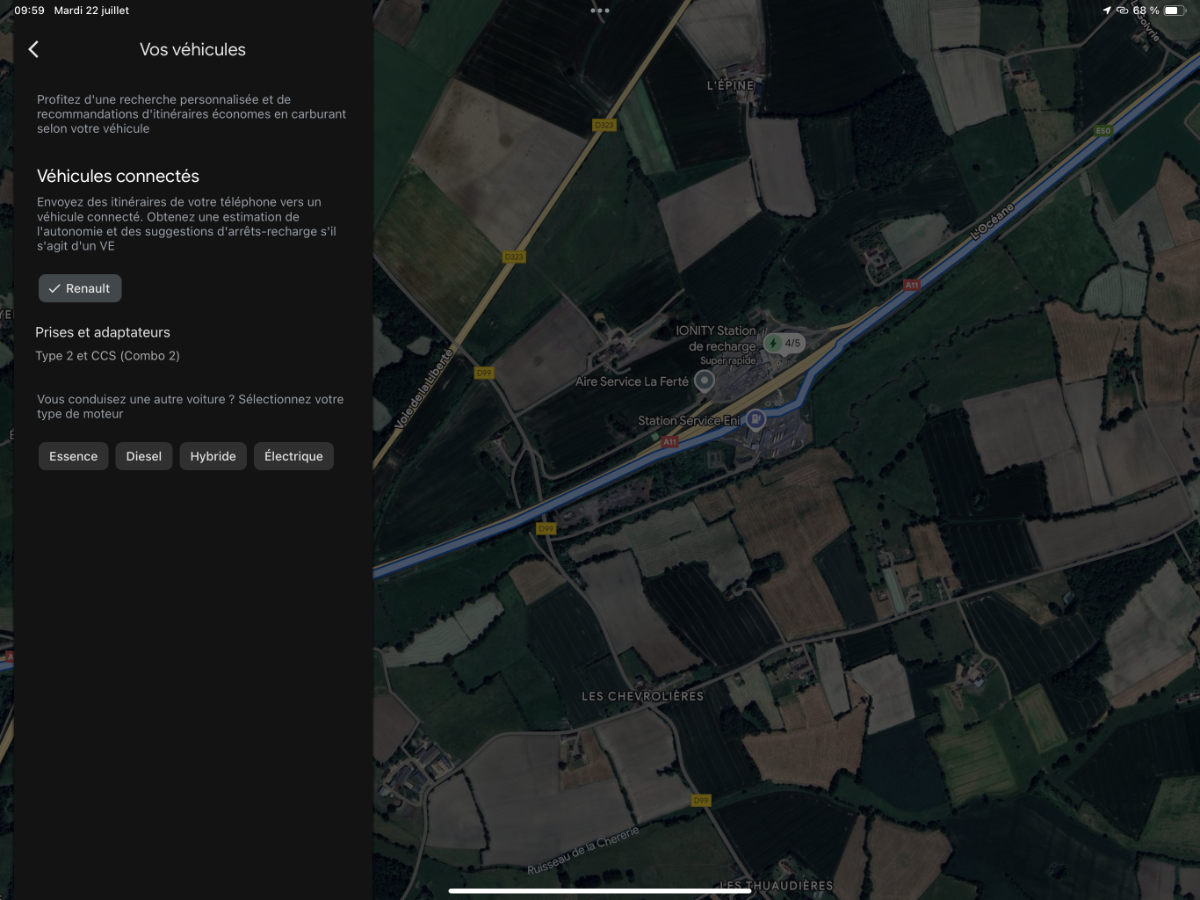Deselect the Renault connected vehicle chip

coord(80,288)
